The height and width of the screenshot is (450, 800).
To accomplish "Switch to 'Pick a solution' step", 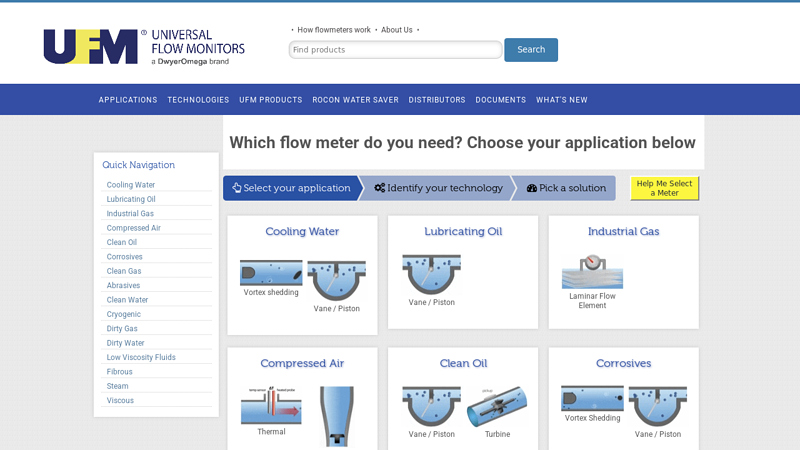I will click(566, 188).
